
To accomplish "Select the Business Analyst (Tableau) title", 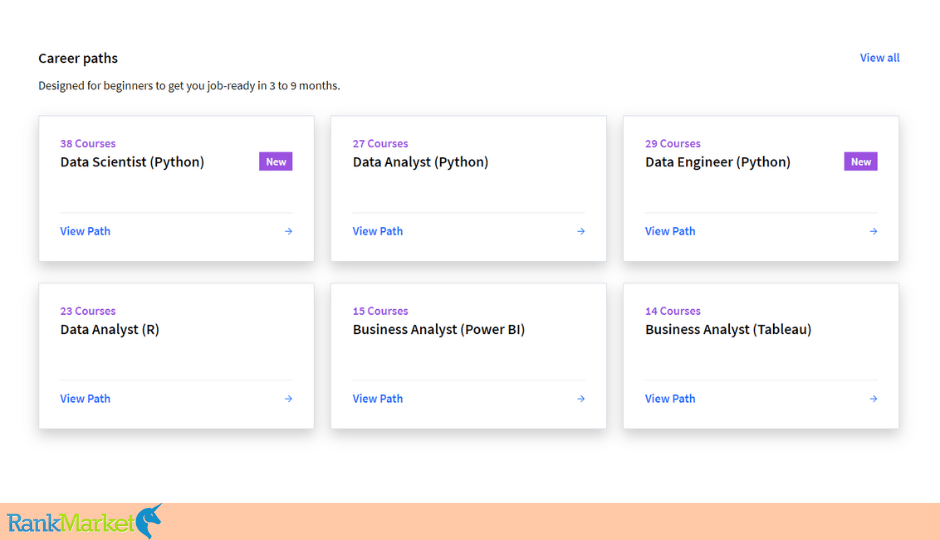I will click(728, 329).
